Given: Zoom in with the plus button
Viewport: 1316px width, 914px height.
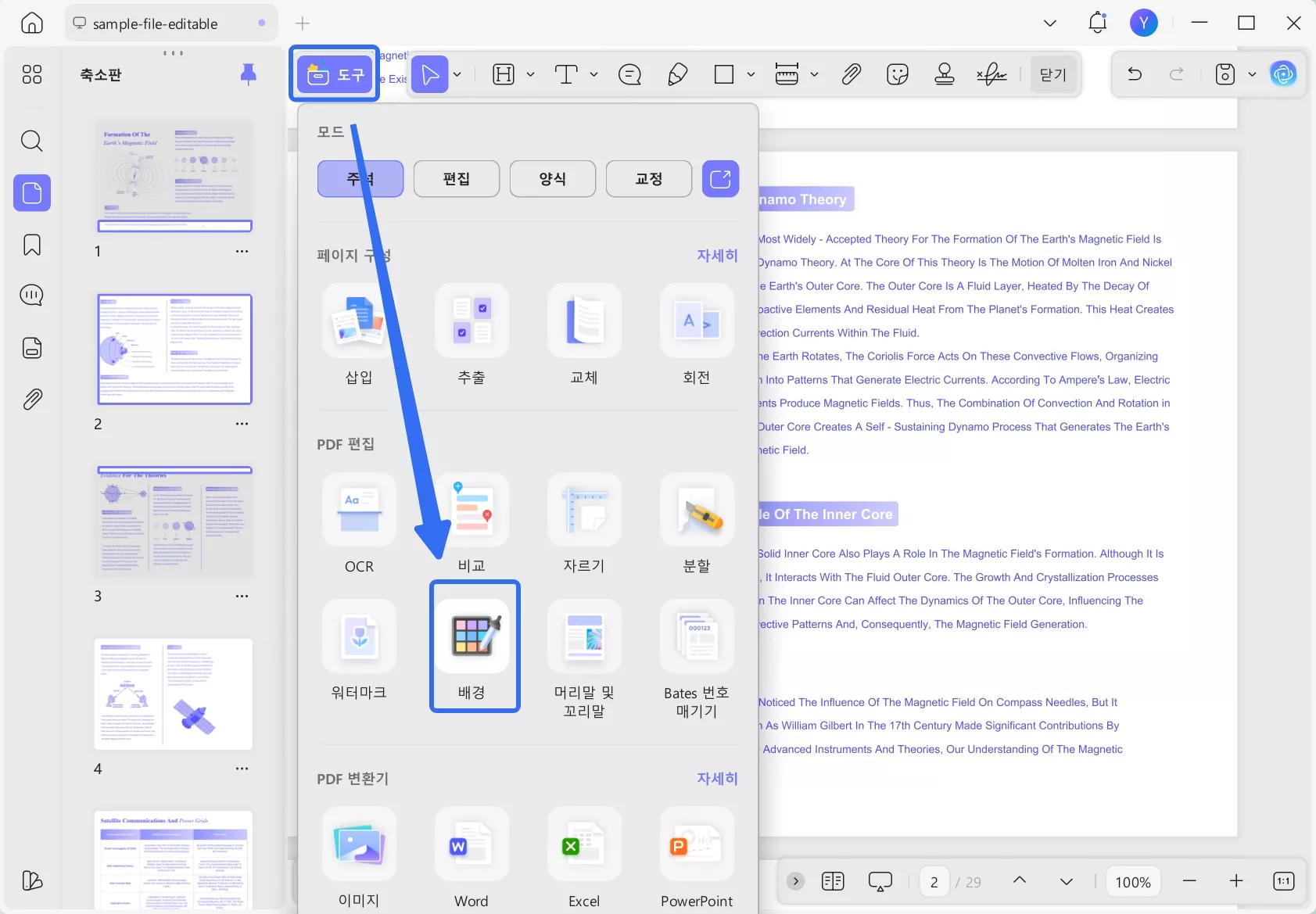Looking at the screenshot, I should coord(1236,881).
